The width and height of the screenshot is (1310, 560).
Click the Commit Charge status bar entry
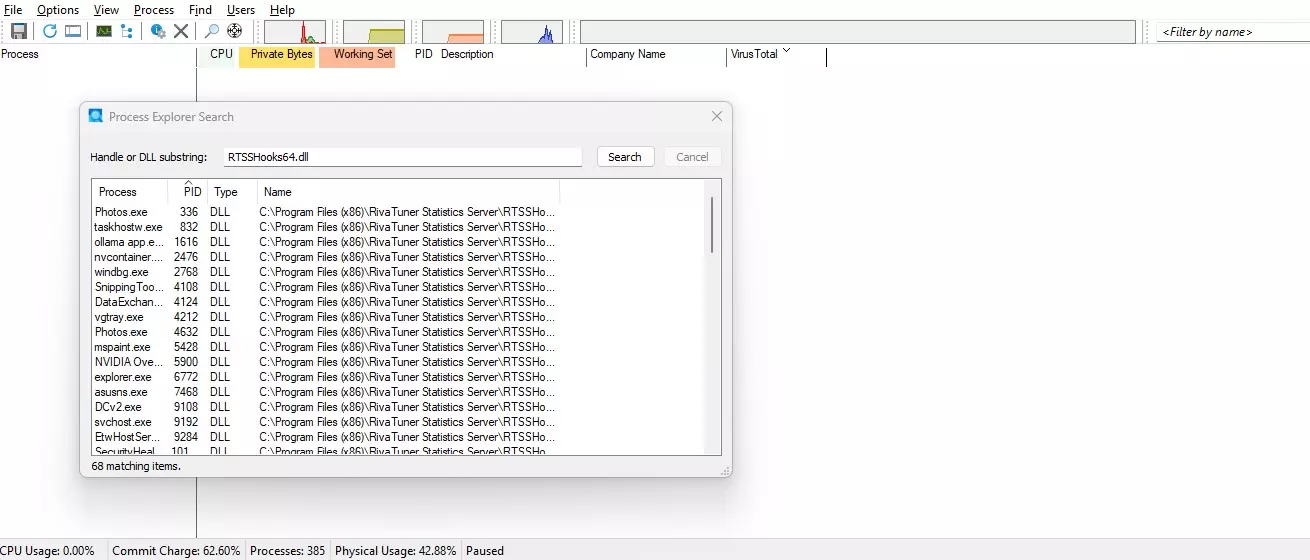[x=176, y=551]
